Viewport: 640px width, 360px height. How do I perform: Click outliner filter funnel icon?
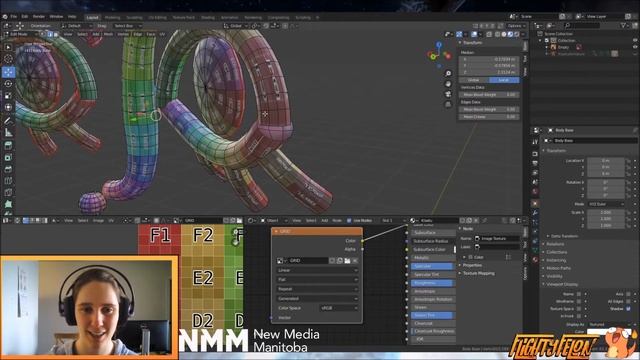pyautogui.click(x=624, y=25)
